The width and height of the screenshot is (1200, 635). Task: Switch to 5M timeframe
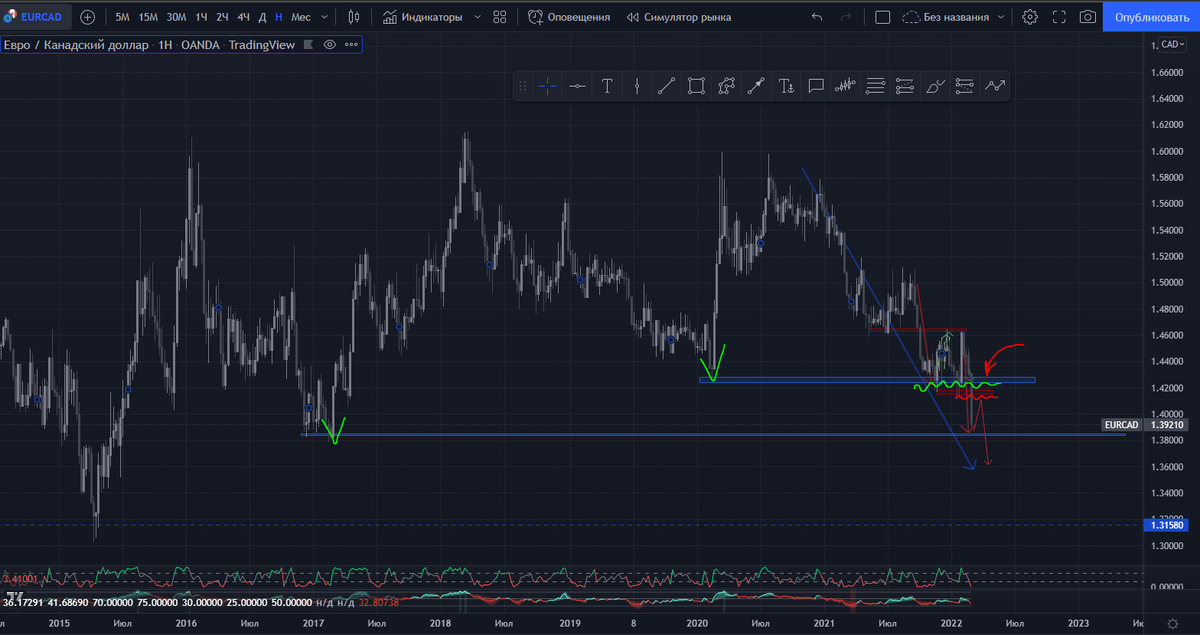pos(123,17)
